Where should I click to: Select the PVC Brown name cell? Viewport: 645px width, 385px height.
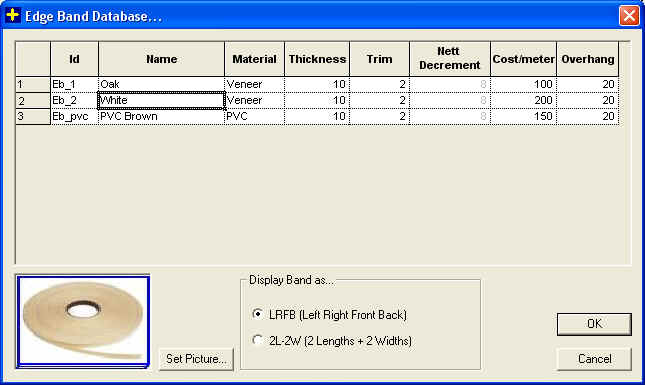[162, 116]
